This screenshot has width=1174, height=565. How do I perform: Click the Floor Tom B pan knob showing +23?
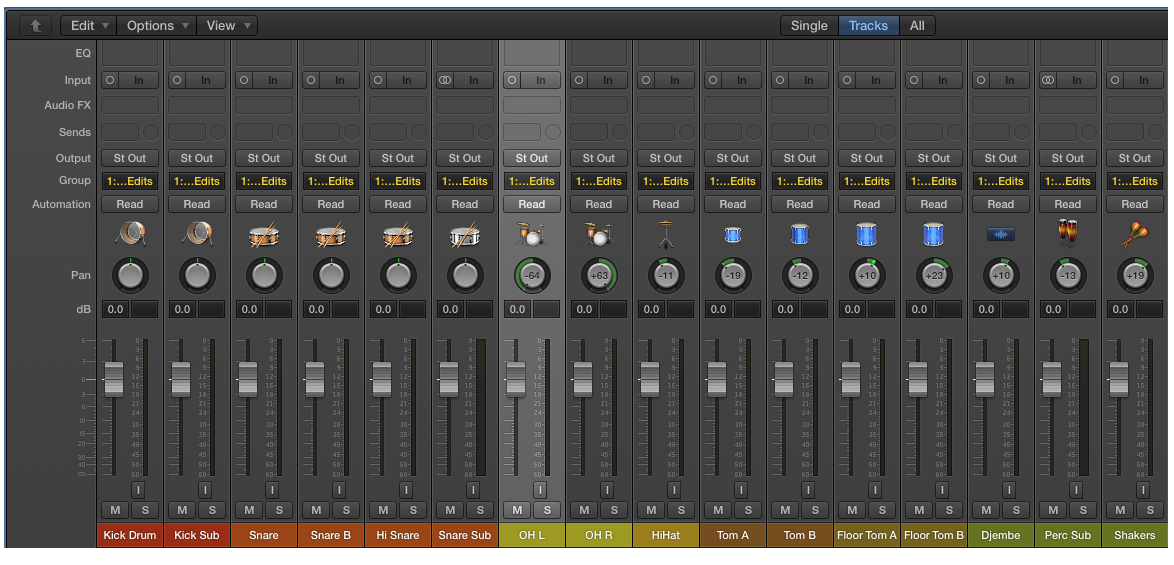(934, 276)
